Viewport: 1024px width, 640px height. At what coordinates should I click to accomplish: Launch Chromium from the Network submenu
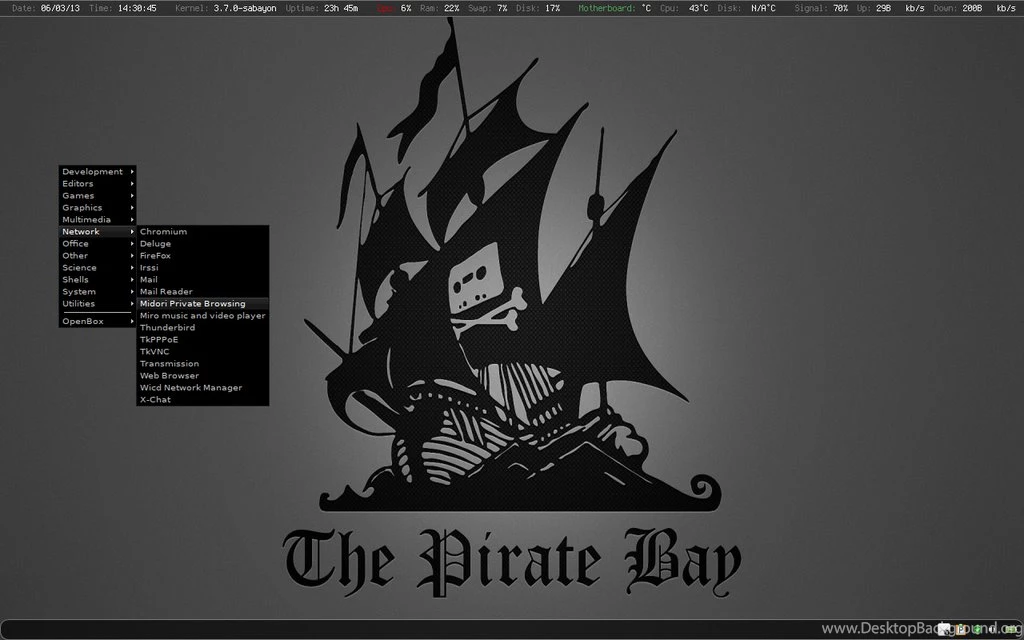point(163,231)
